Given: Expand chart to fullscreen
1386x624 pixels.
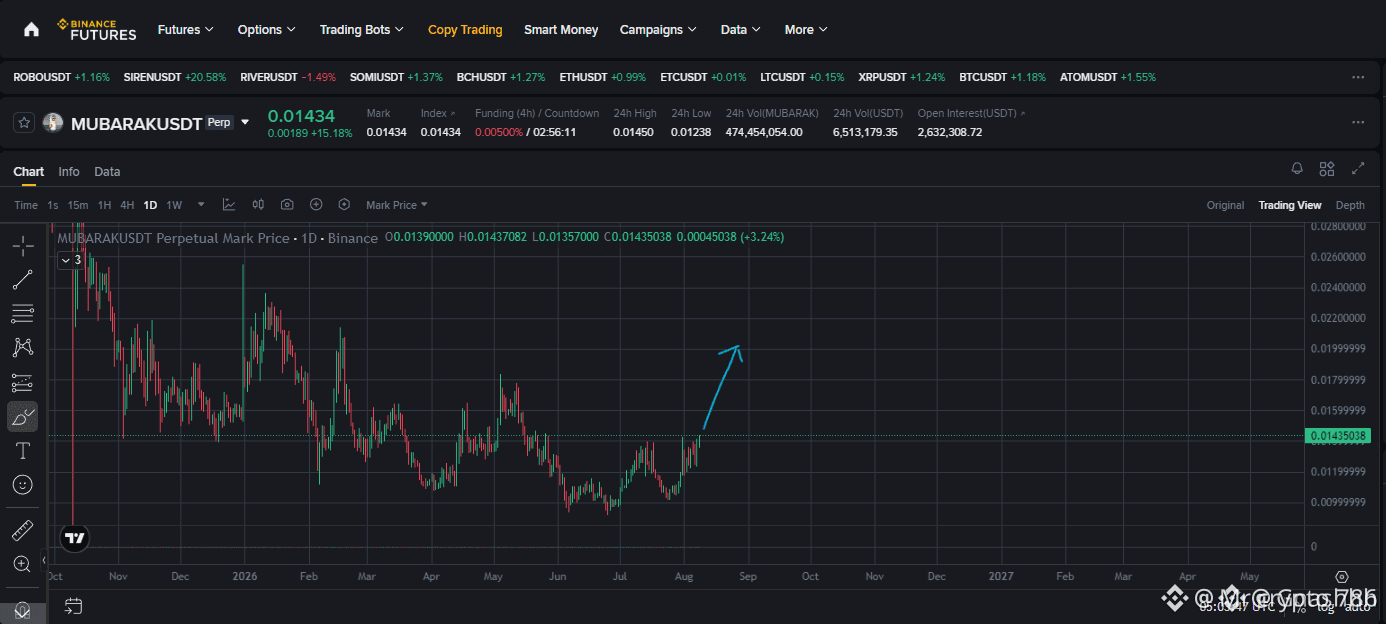Looking at the screenshot, I should (x=1358, y=169).
